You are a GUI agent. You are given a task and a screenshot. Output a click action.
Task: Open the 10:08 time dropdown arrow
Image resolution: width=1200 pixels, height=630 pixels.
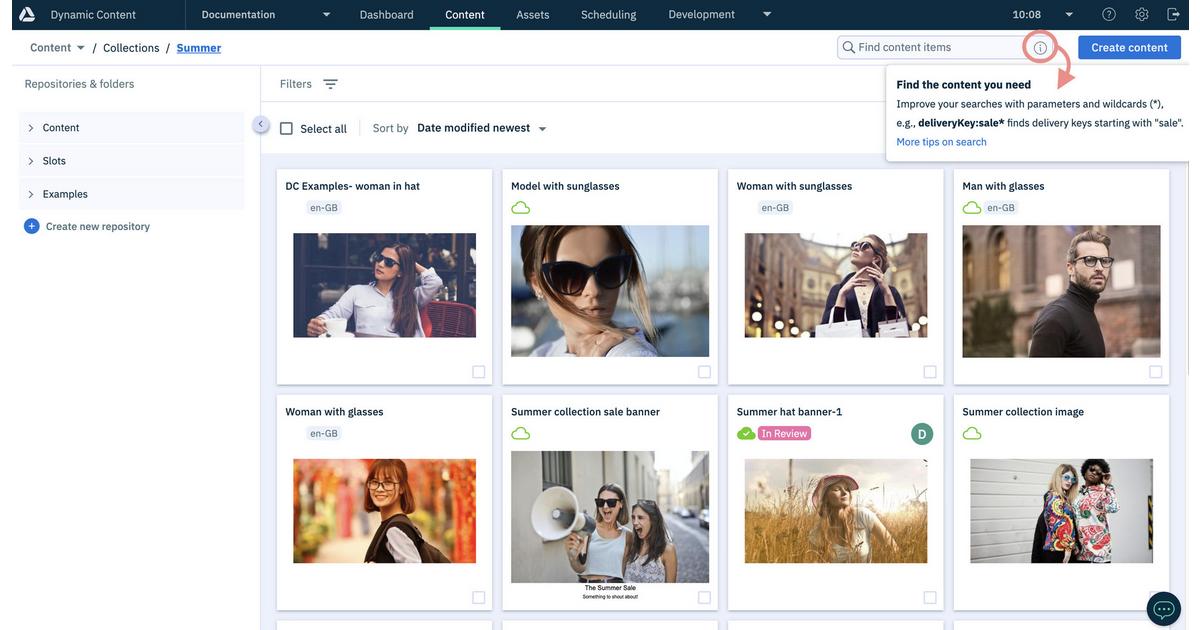pyautogui.click(x=1069, y=14)
